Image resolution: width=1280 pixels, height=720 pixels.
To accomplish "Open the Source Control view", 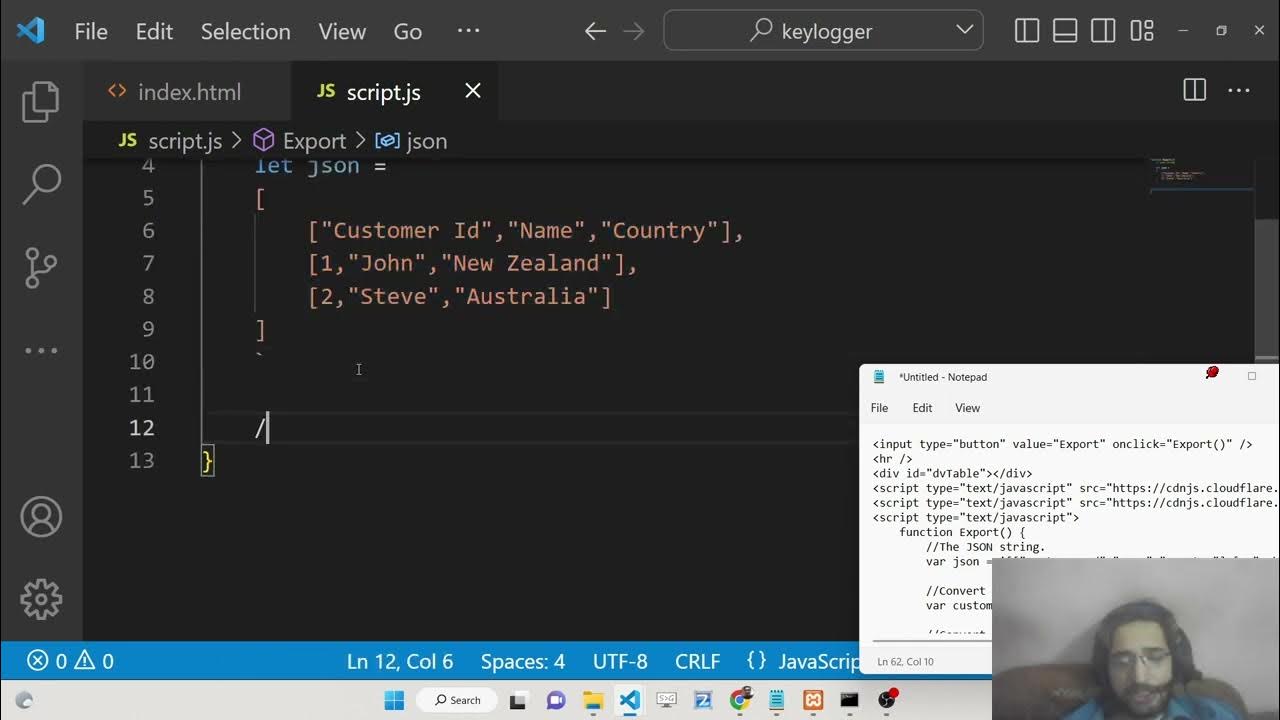I will point(41,267).
